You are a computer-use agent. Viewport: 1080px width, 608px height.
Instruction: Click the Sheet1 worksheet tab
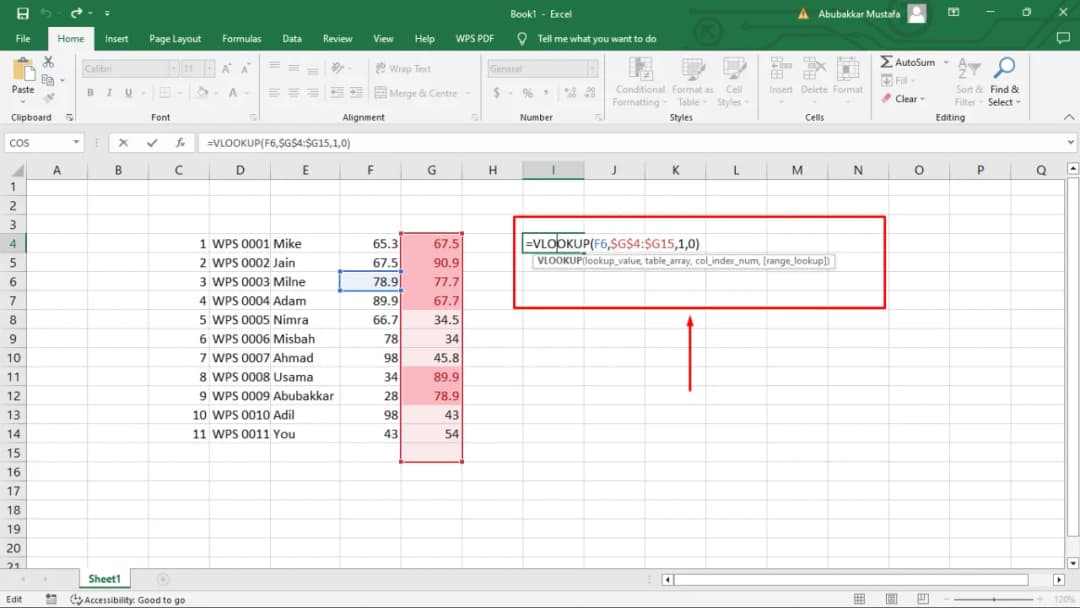[104, 579]
